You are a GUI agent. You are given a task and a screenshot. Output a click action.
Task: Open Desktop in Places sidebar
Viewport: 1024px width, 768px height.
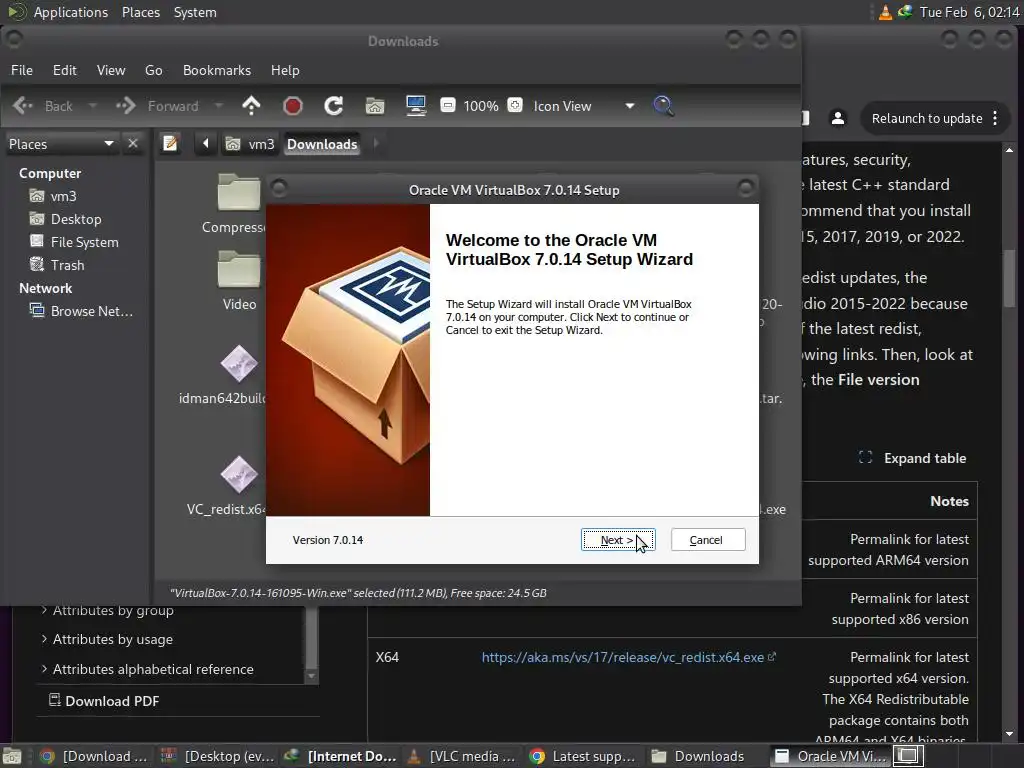65,219
